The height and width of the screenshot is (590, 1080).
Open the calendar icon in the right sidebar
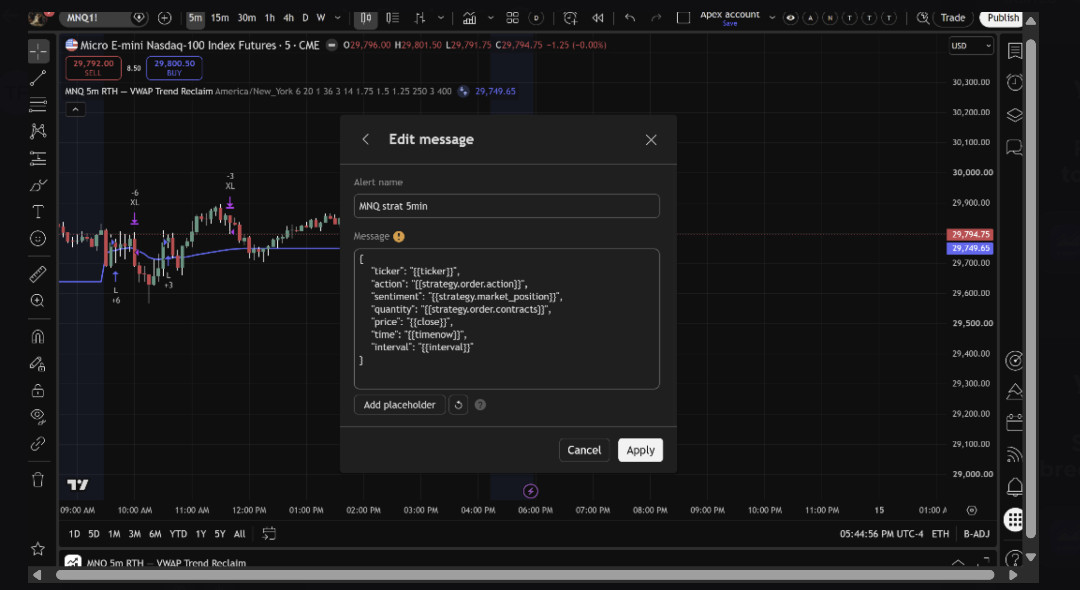[x=1015, y=422]
